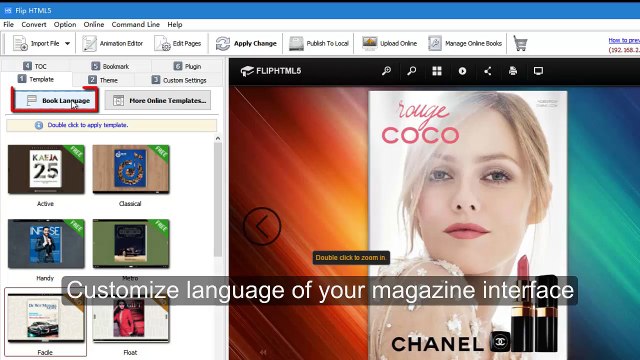Open the Animation Editor
The image size is (640, 360).
coord(113,43)
